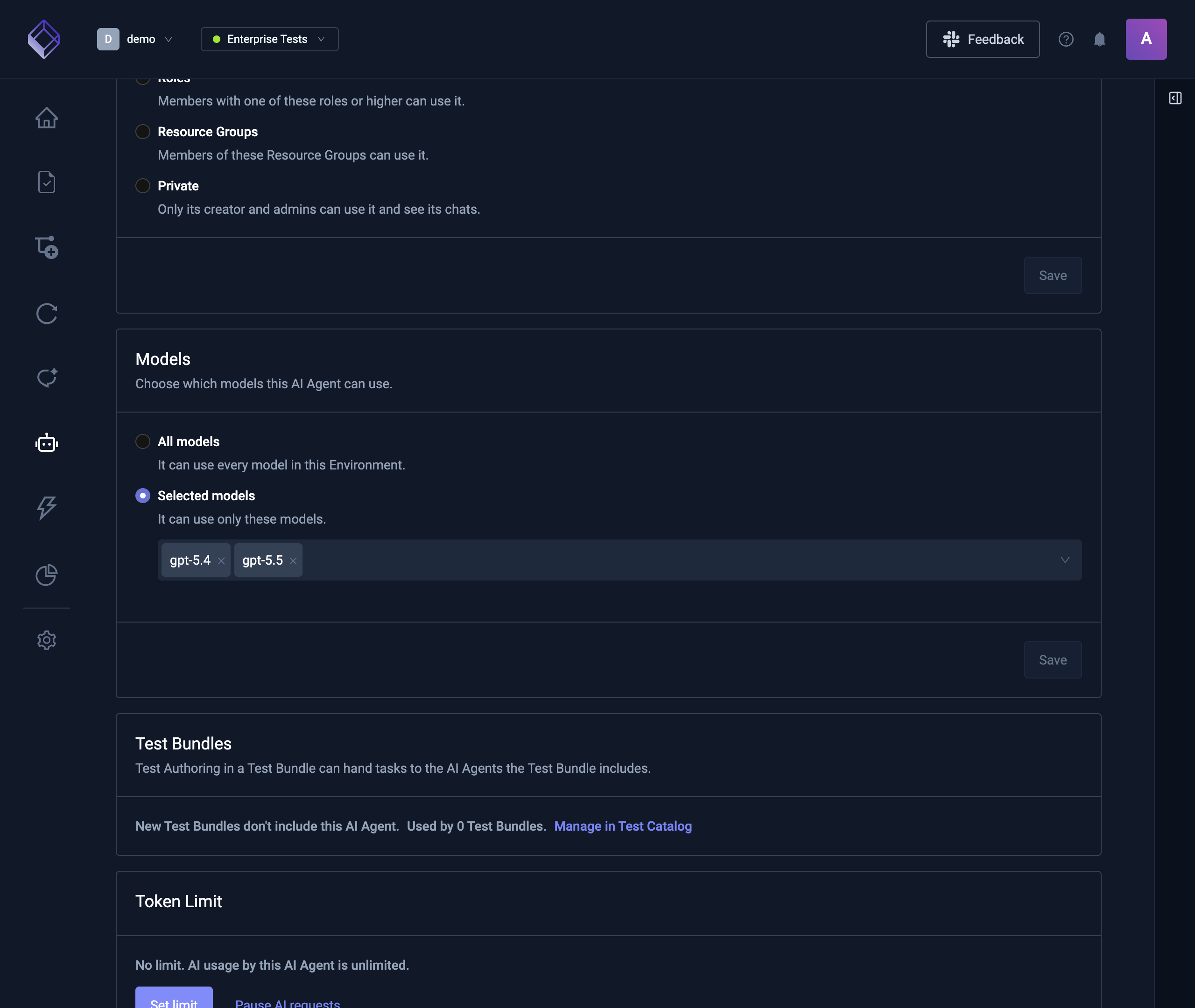Click inside the selected models input field
Image resolution: width=1195 pixels, height=1008 pixels.
pyautogui.click(x=619, y=560)
